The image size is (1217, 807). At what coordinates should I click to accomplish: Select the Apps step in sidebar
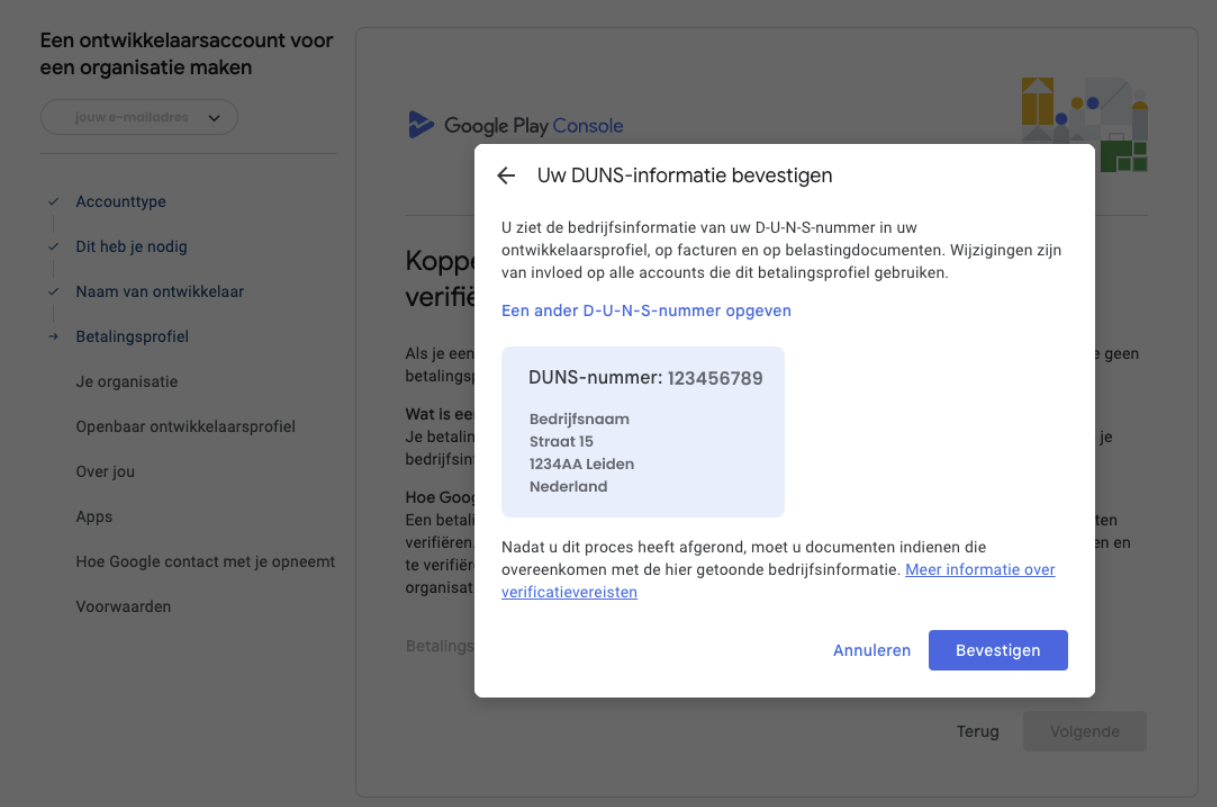click(94, 517)
